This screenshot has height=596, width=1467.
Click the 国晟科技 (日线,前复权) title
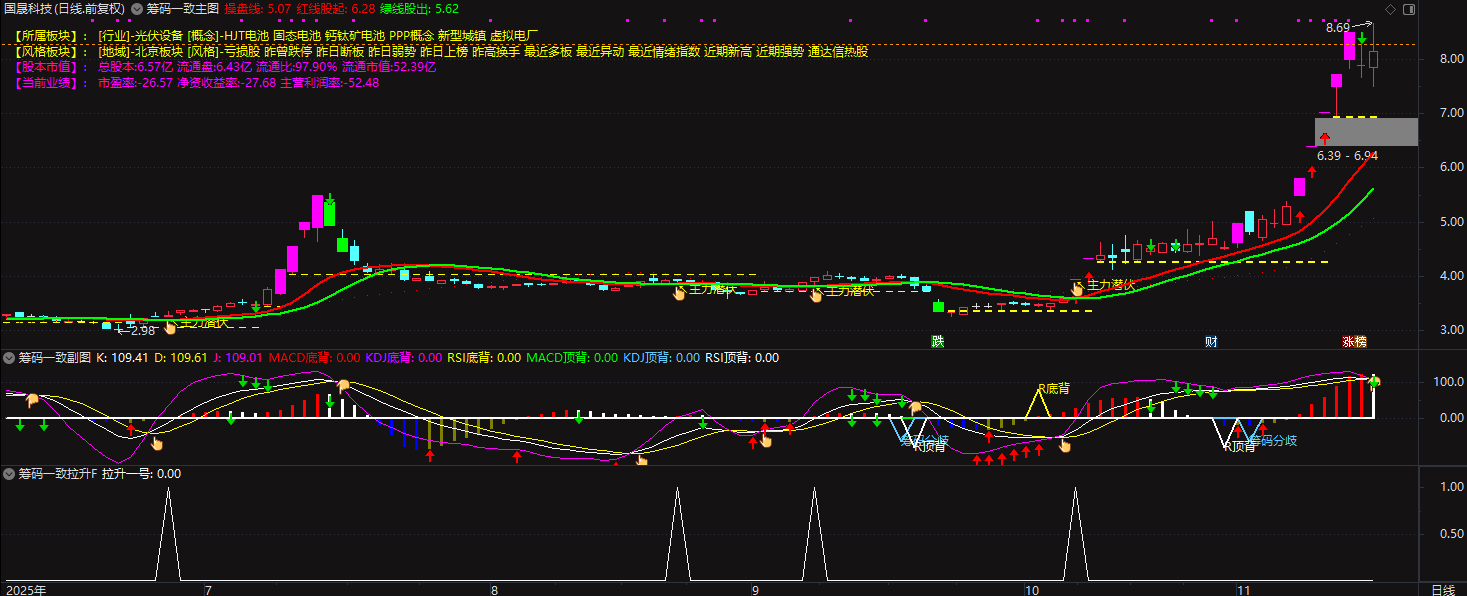click(x=65, y=8)
